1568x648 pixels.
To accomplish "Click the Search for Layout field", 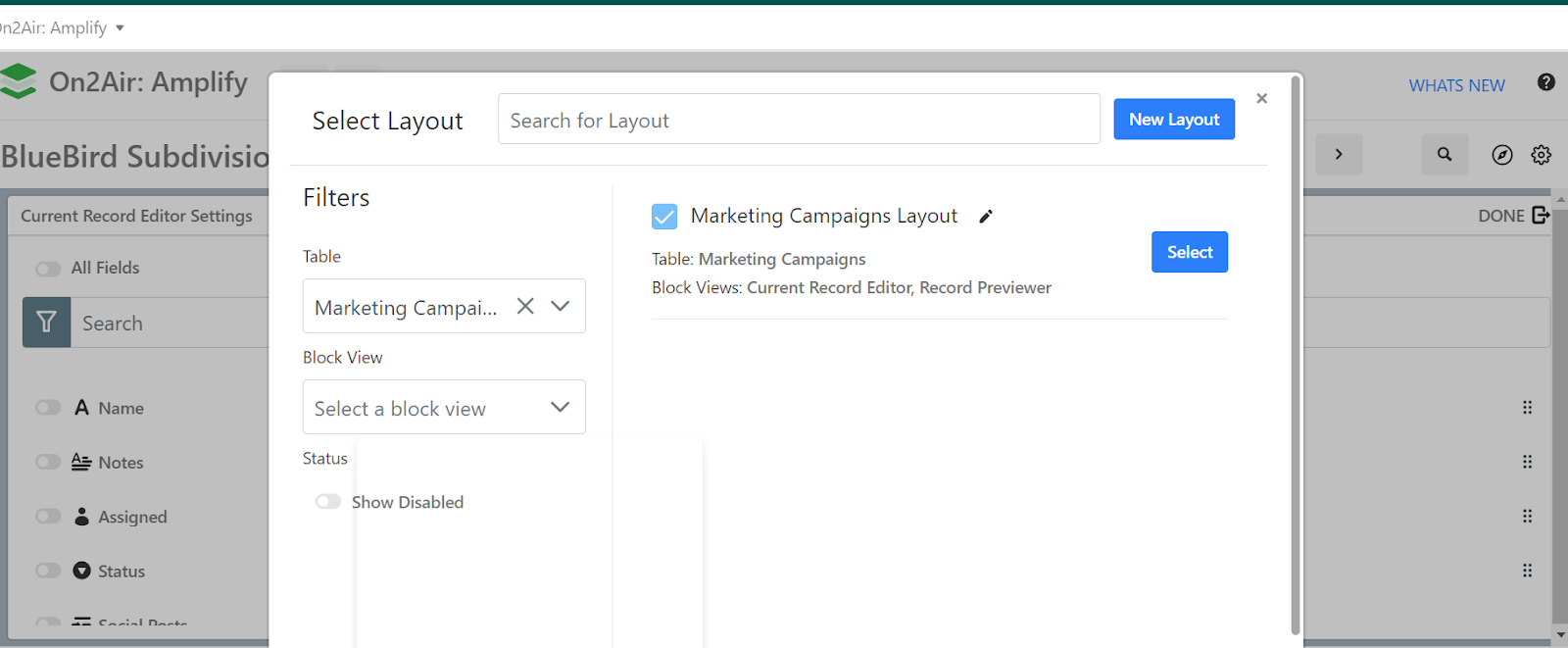I will pyautogui.click(x=798, y=120).
